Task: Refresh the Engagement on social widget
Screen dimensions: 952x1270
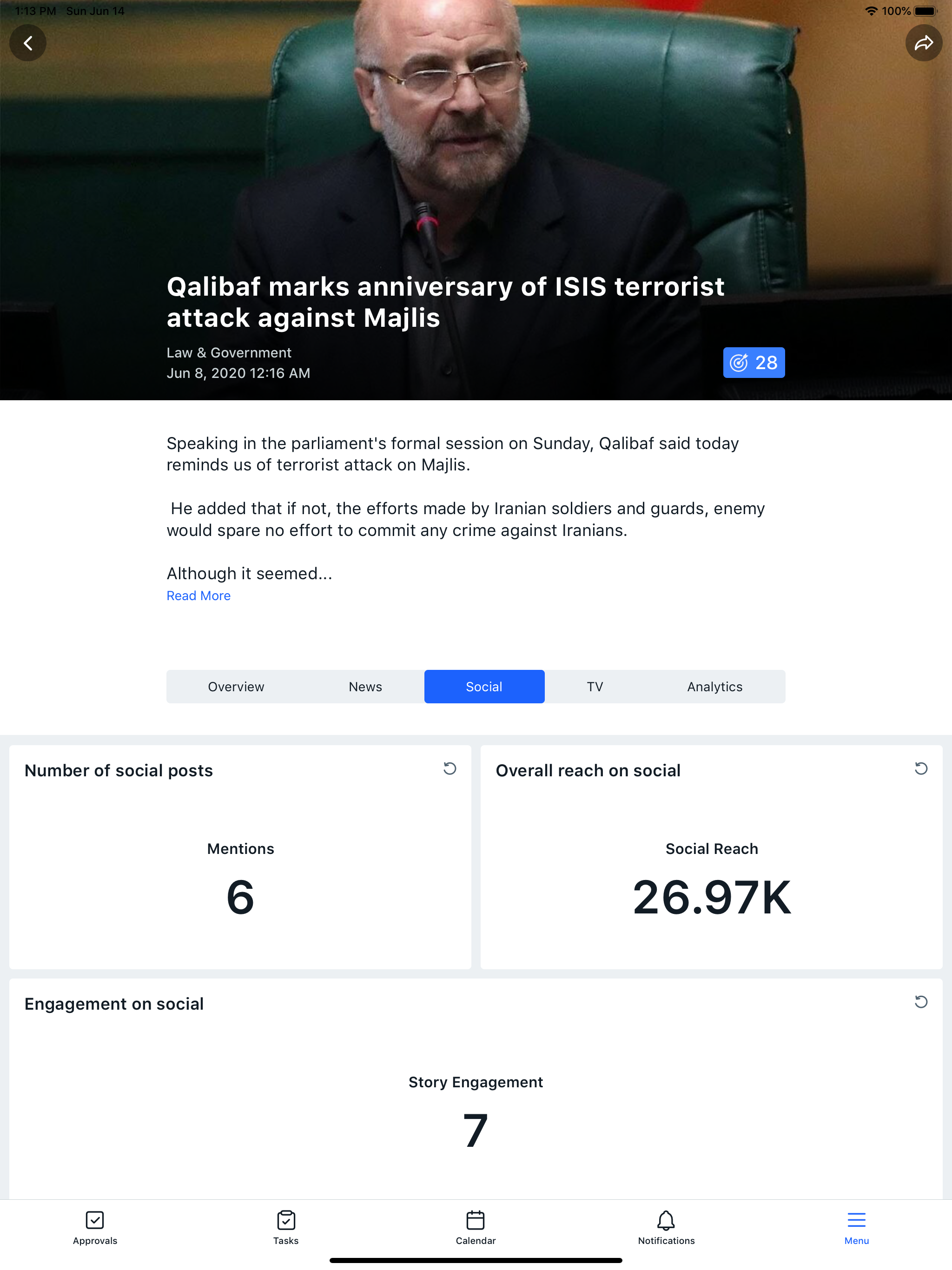Action: [922, 1002]
